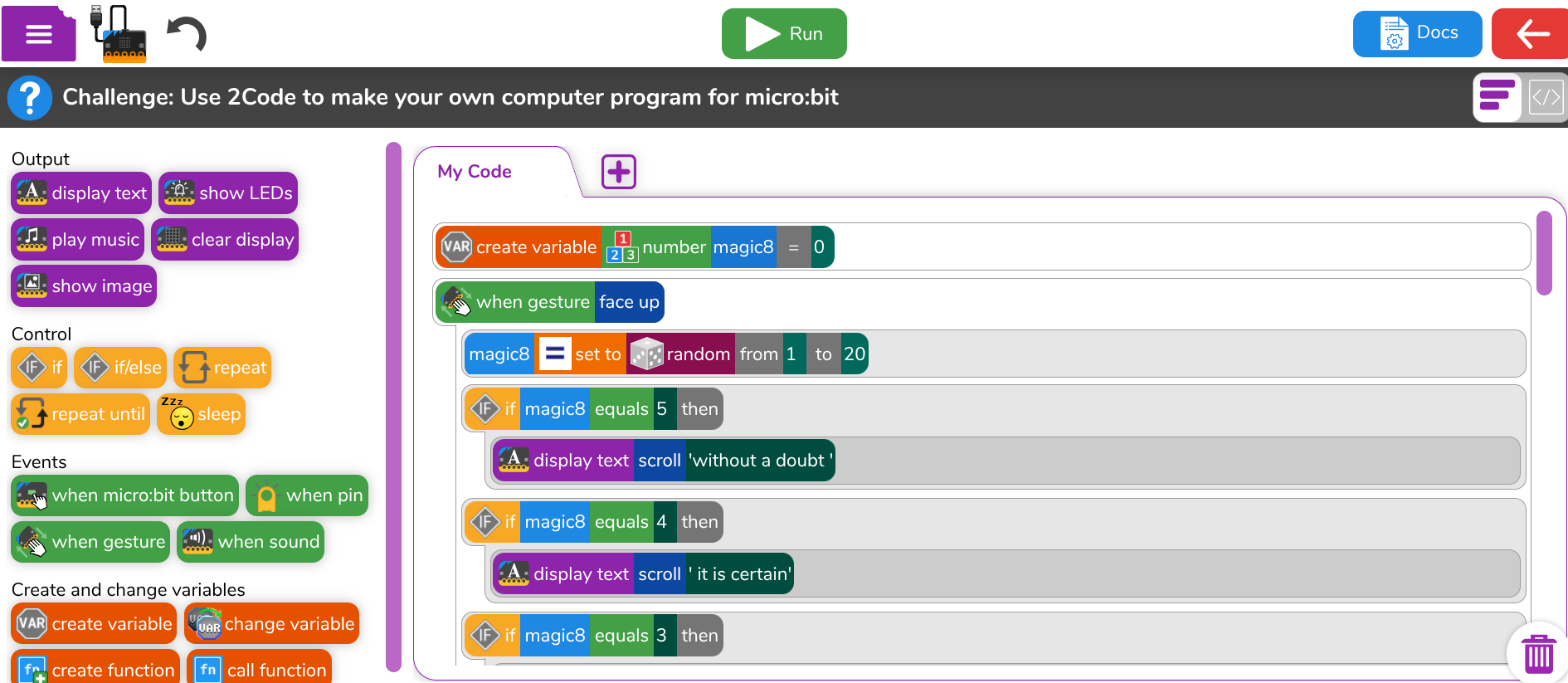The width and height of the screenshot is (1568, 683).
Task: Open the Docs page
Action: click(x=1418, y=34)
